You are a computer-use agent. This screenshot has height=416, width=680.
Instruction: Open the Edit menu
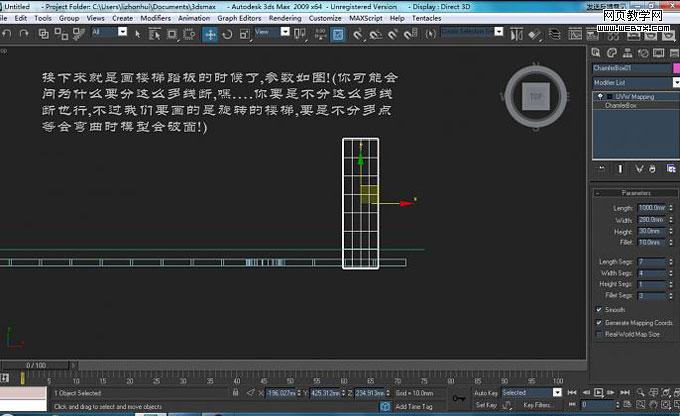pyautogui.click(x=20, y=18)
